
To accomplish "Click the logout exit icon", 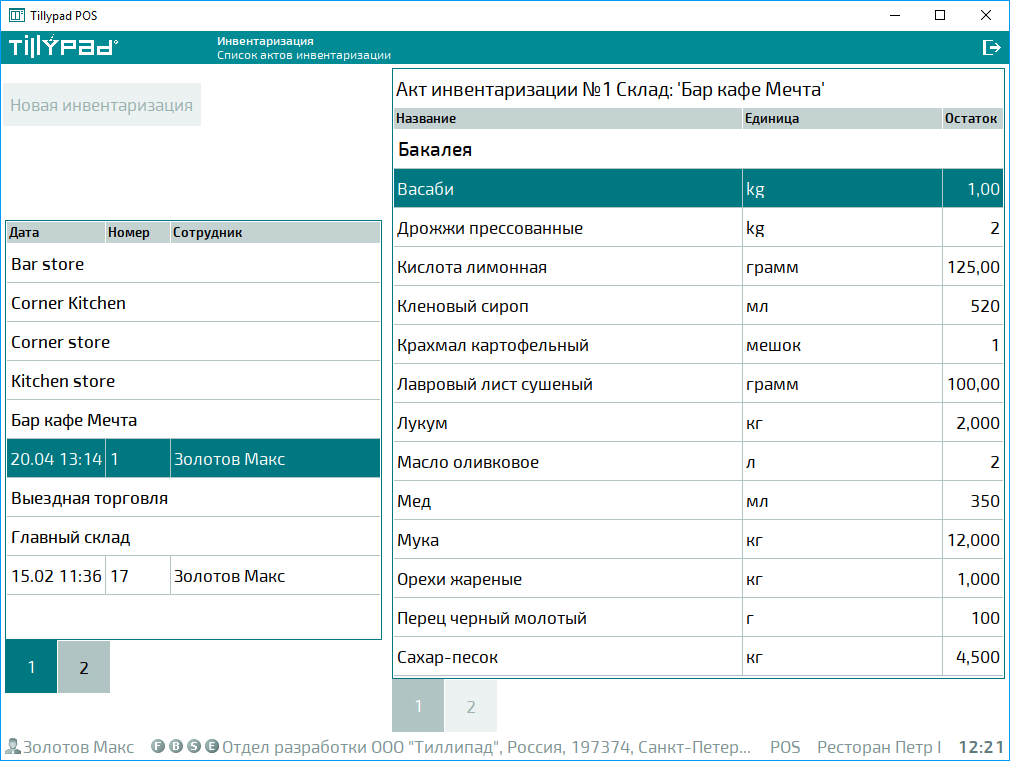I will [991, 47].
